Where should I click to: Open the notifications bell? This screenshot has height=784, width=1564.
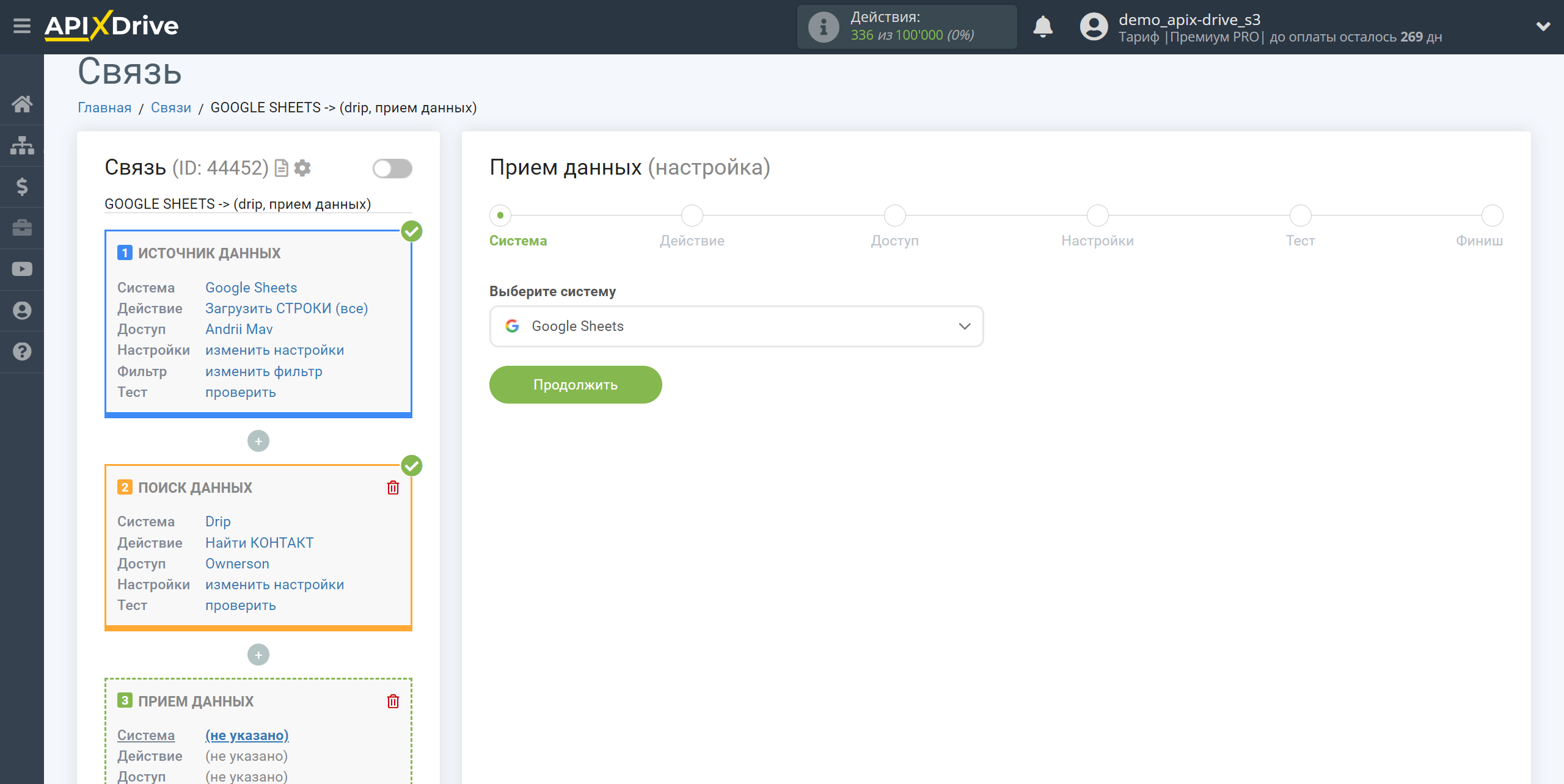[x=1043, y=27]
